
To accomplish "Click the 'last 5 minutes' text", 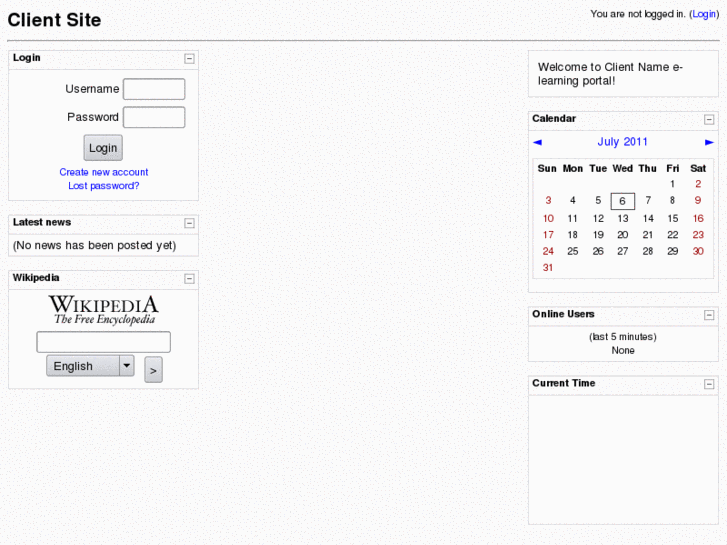I will pyautogui.click(x=623, y=337).
